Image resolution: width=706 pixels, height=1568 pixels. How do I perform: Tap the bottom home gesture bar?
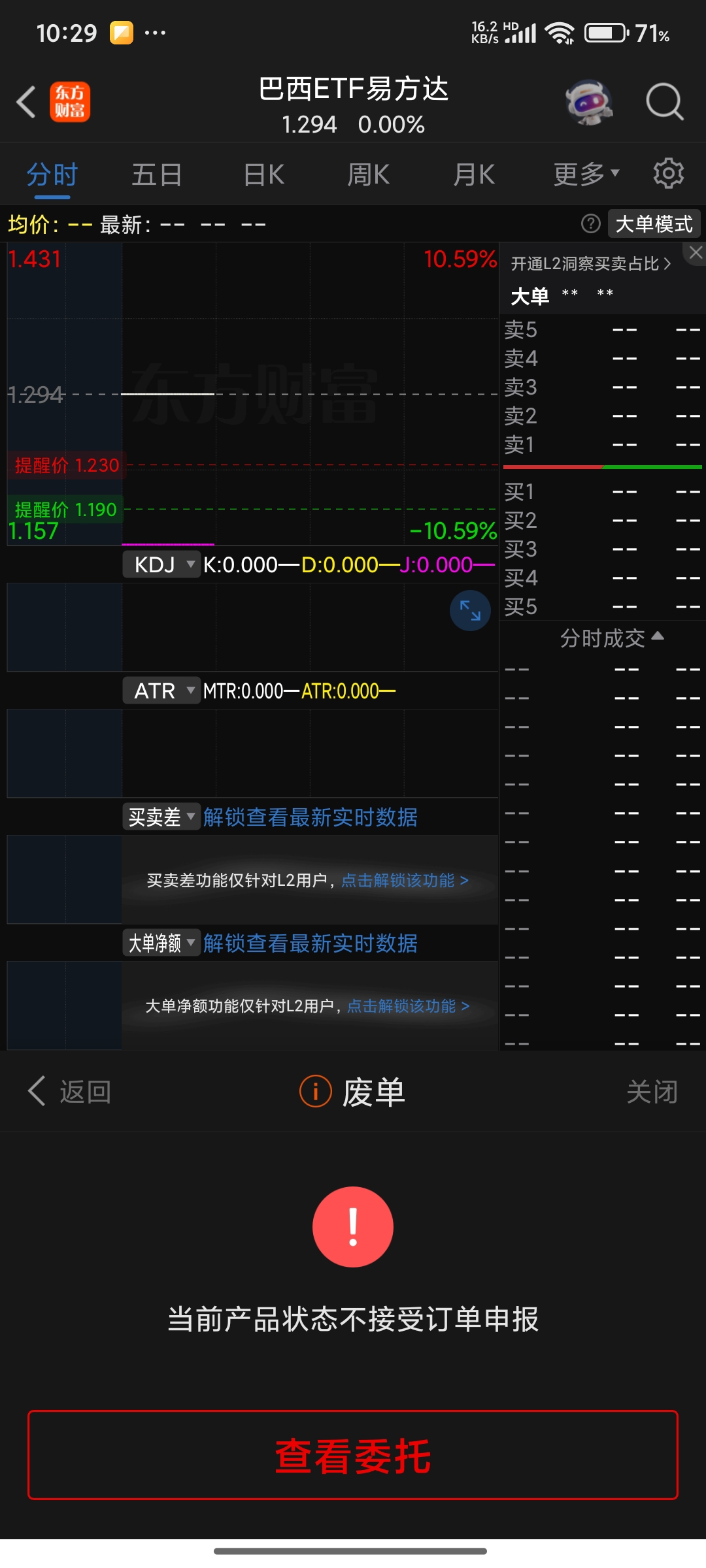350,1551
